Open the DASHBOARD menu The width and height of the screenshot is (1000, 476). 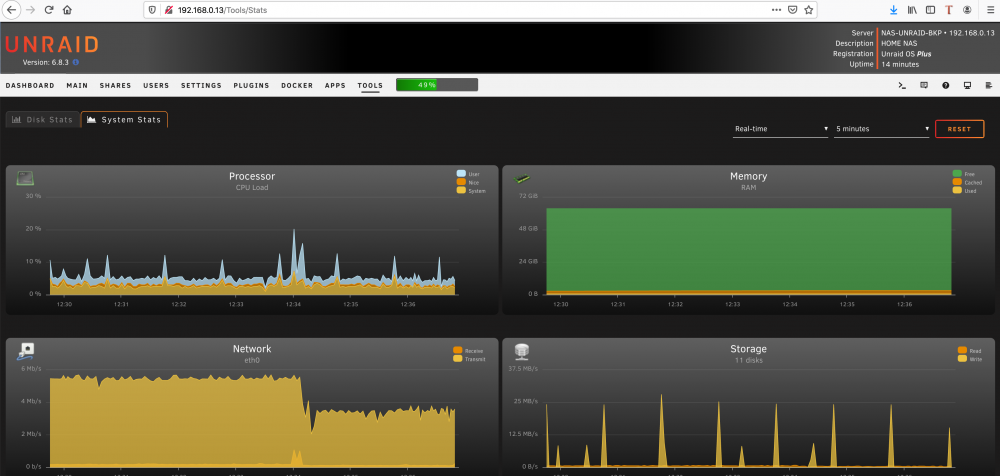[x=30, y=86]
